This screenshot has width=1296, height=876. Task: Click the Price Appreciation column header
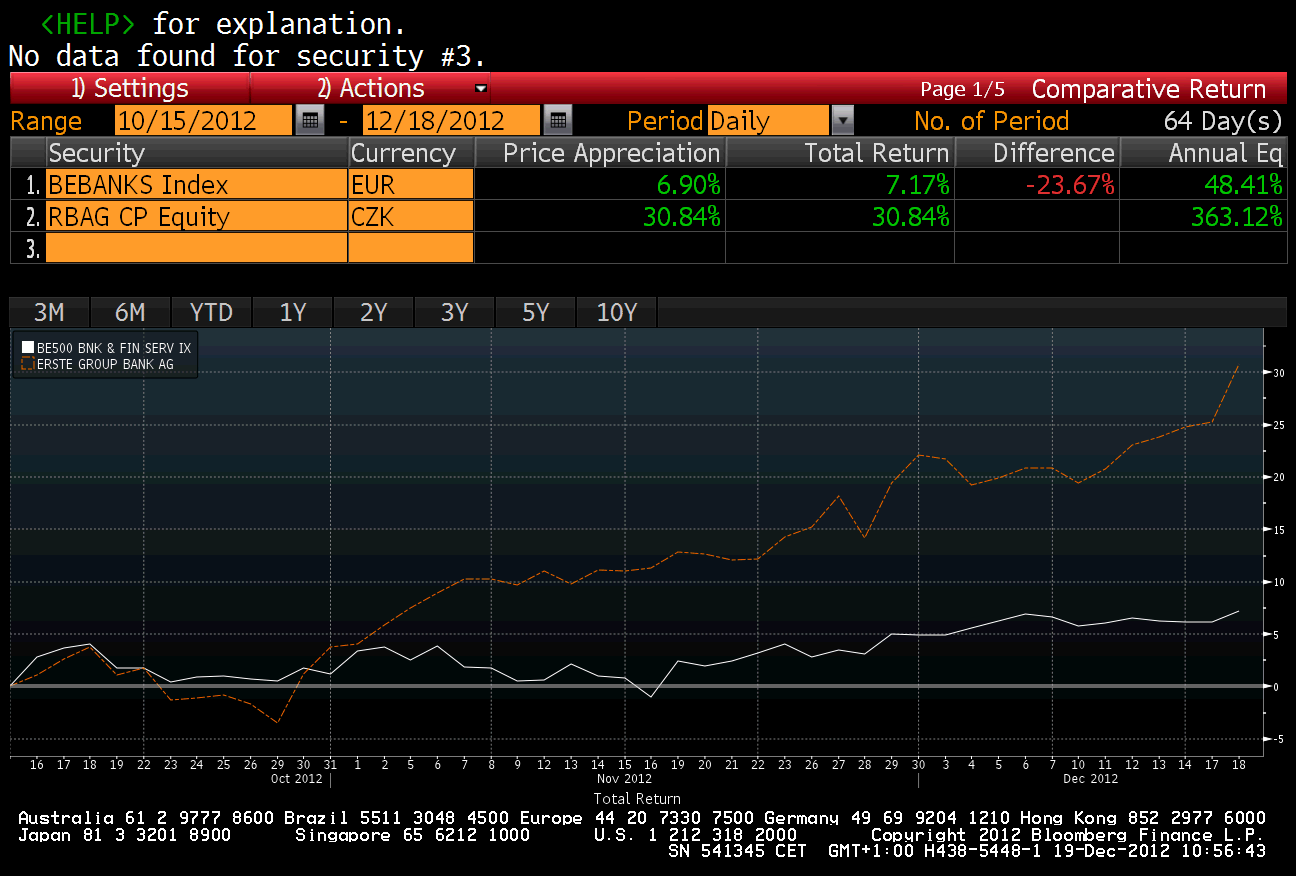pyautogui.click(x=600, y=153)
